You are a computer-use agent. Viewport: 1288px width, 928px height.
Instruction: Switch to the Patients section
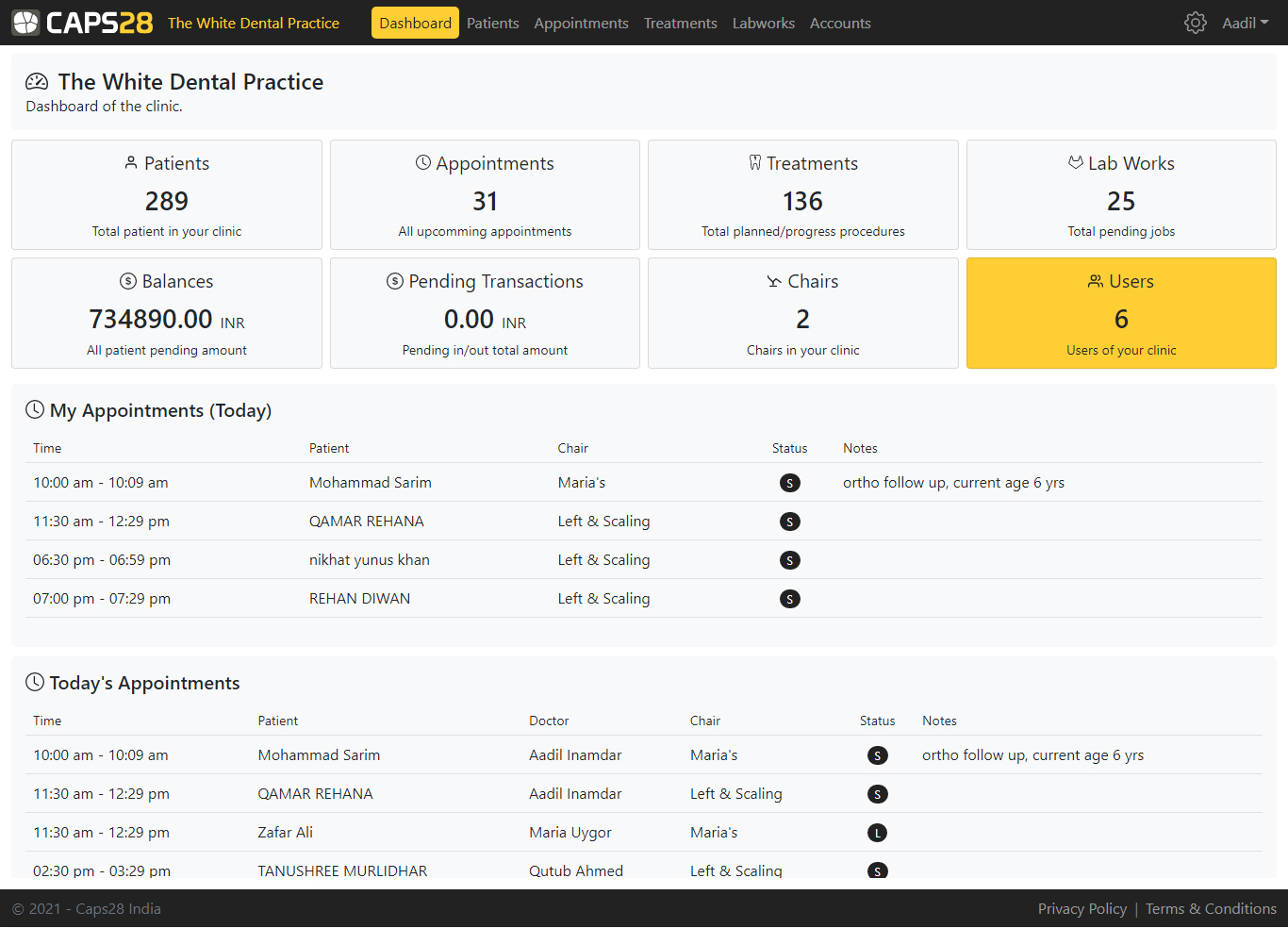pos(492,23)
